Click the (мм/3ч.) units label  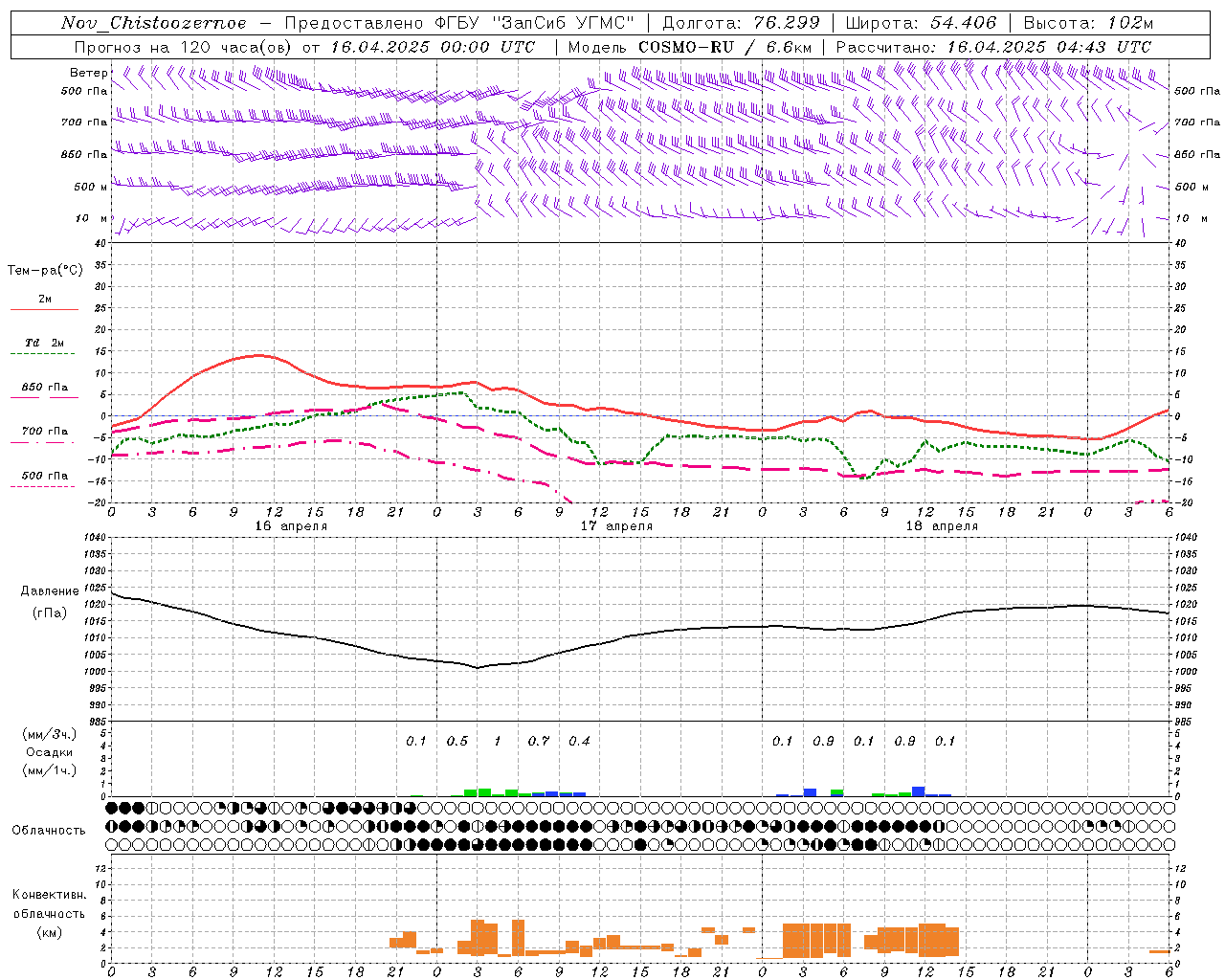(x=49, y=734)
